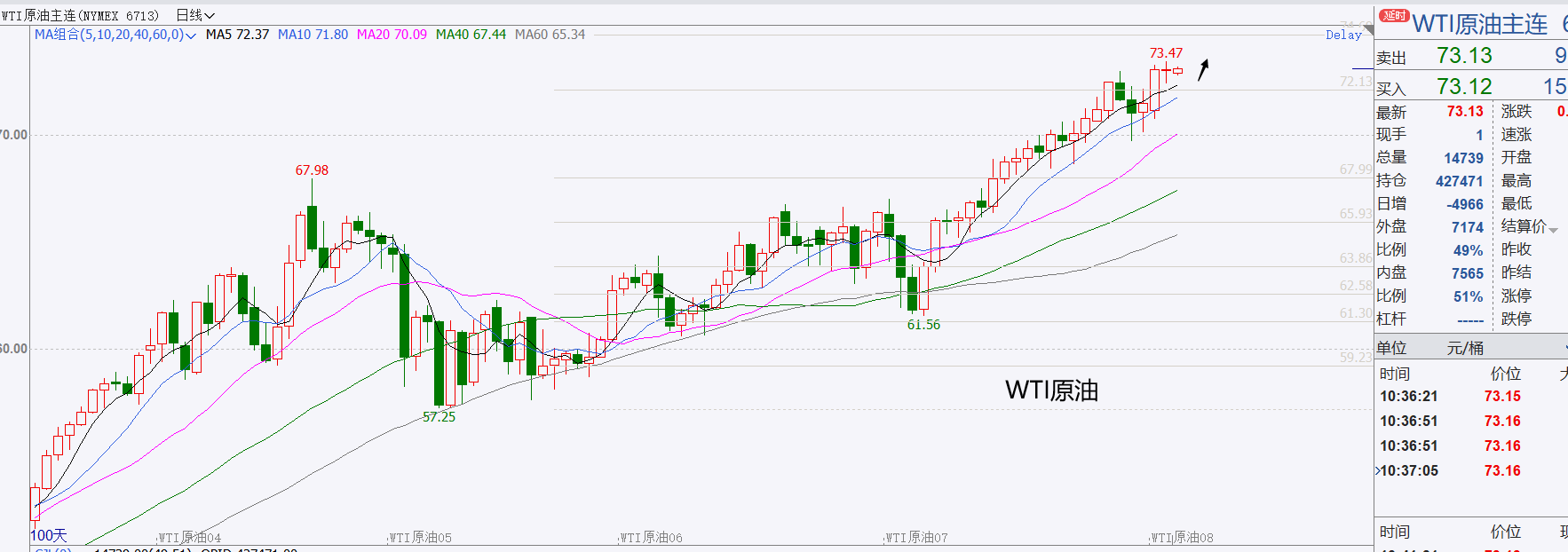Select the MA60 65.34 indicator label
The height and width of the screenshot is (552, 1568).
click(x=550, y=35)
